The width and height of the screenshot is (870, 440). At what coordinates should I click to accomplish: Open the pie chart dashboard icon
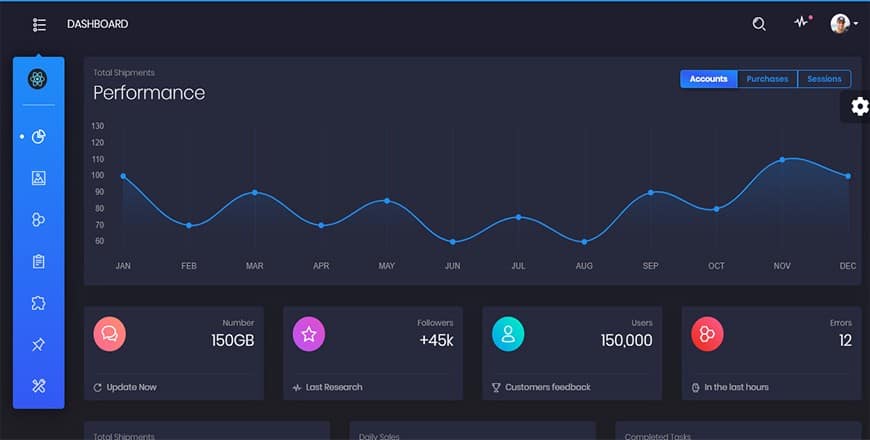38,136
